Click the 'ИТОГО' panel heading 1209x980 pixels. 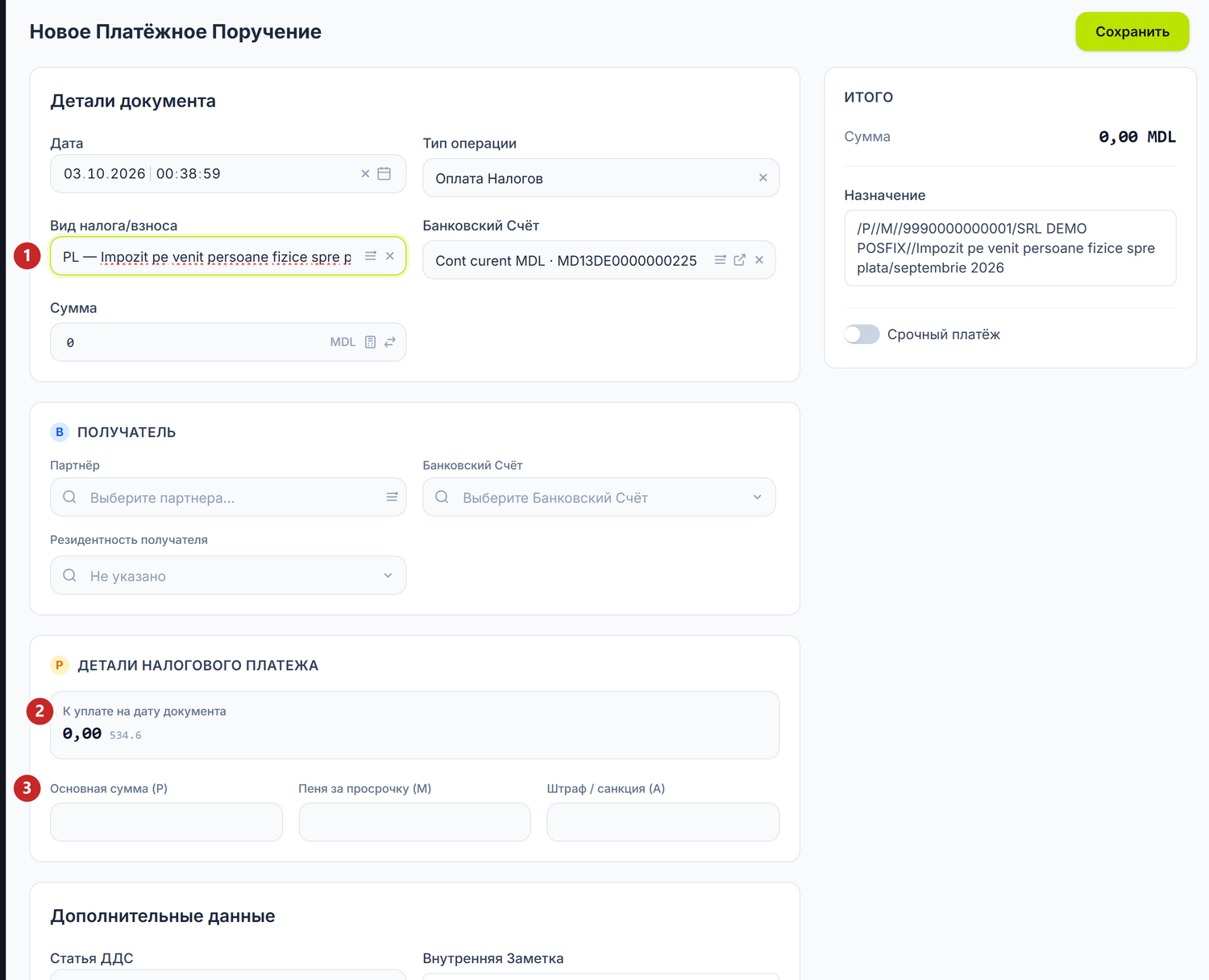pos(869,98)
